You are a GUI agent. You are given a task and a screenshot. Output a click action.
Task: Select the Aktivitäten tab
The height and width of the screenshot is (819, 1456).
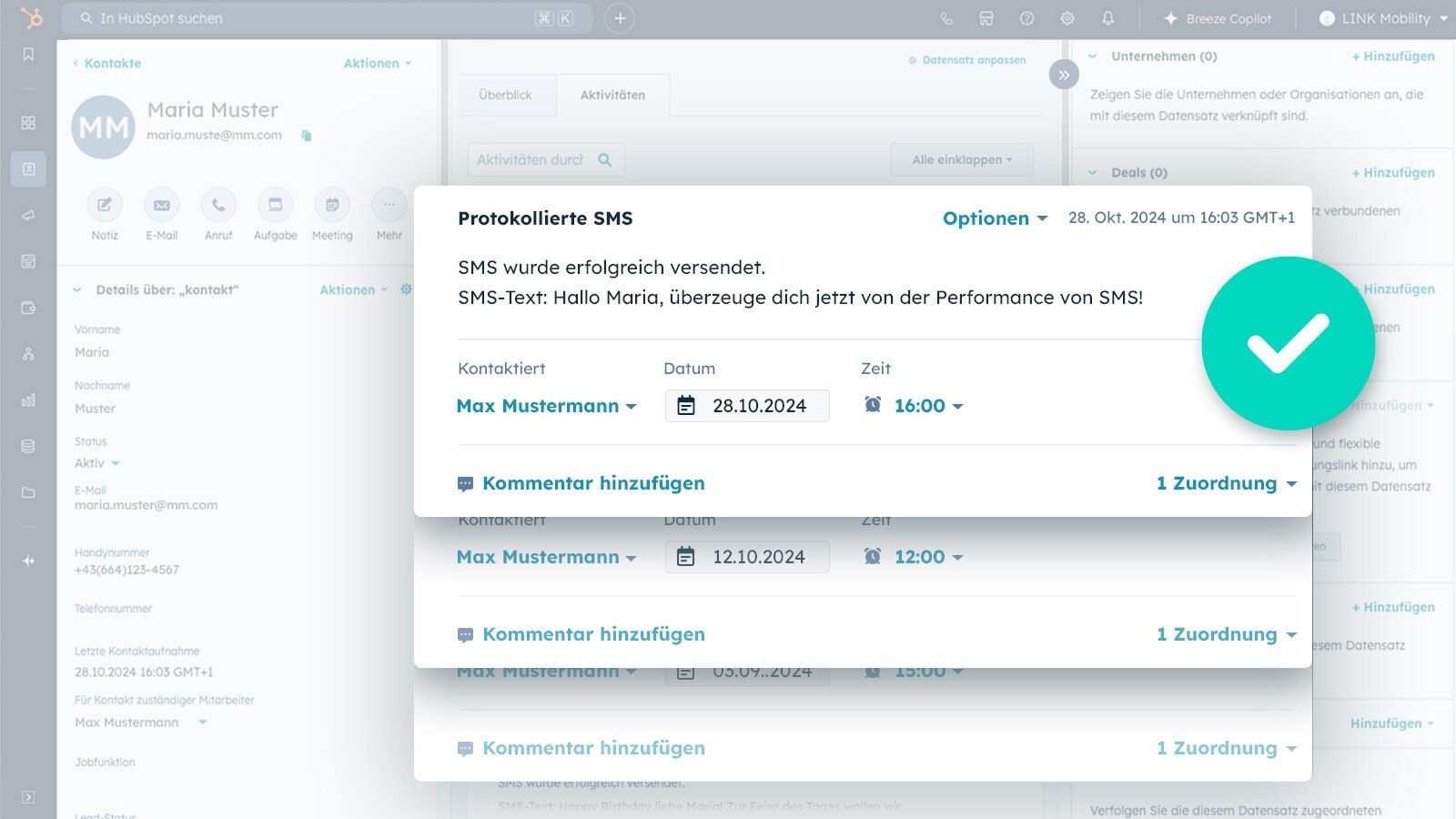pyautogui.click(x=612, y=95)
